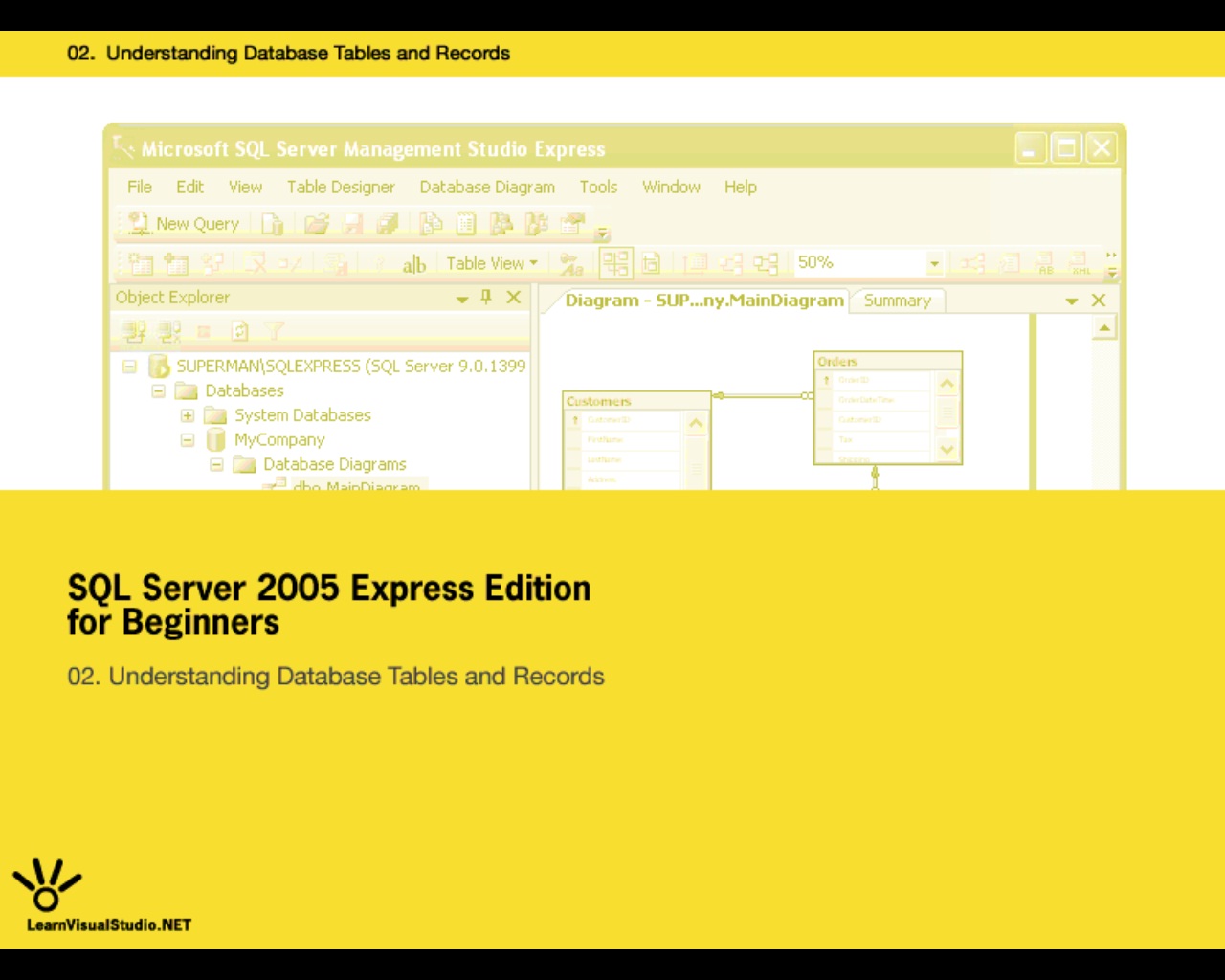The image size is (1225, 980).
Task: Click the New Text Annotation 'a|b' icon
Action: tap(413, 264)
